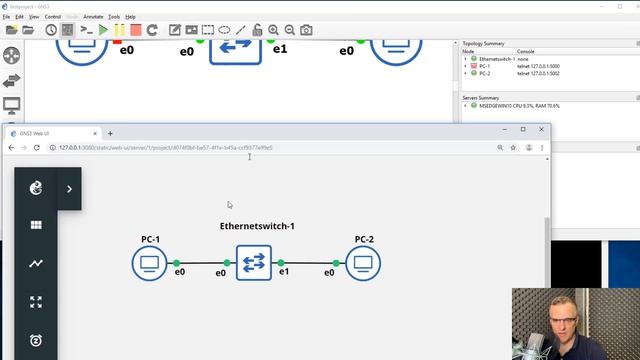Click the new blank project folder icon
The width and height of the screenshot is (640, 360).
(x=11, y=30)
